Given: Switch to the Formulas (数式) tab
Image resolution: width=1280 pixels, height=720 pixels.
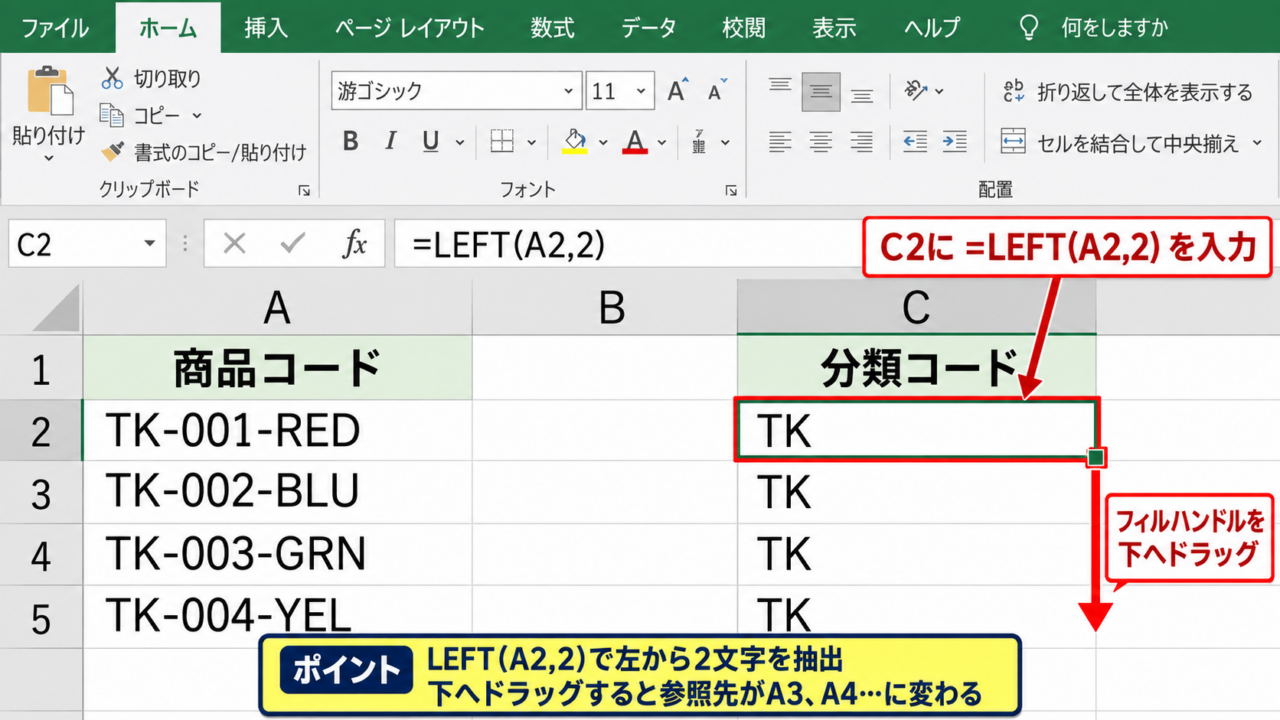Looking at the screenshot, I should pyautogui.click(x=552, y=27).
